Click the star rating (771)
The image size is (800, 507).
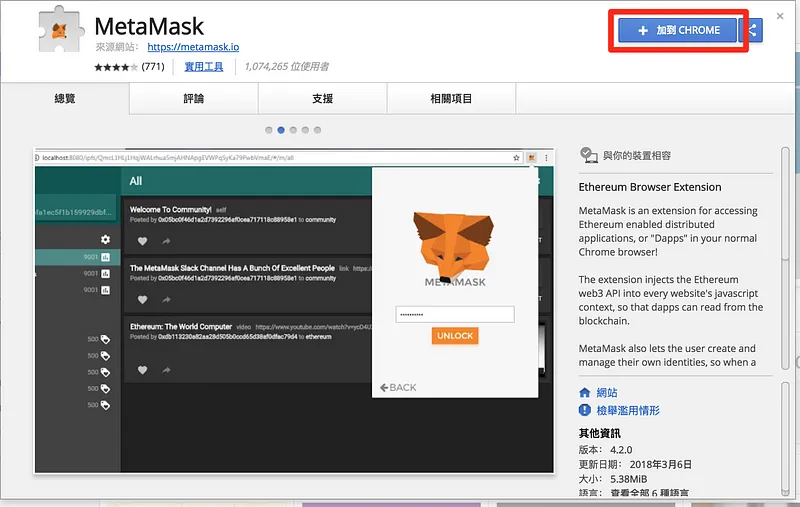(x=129, y=67)
